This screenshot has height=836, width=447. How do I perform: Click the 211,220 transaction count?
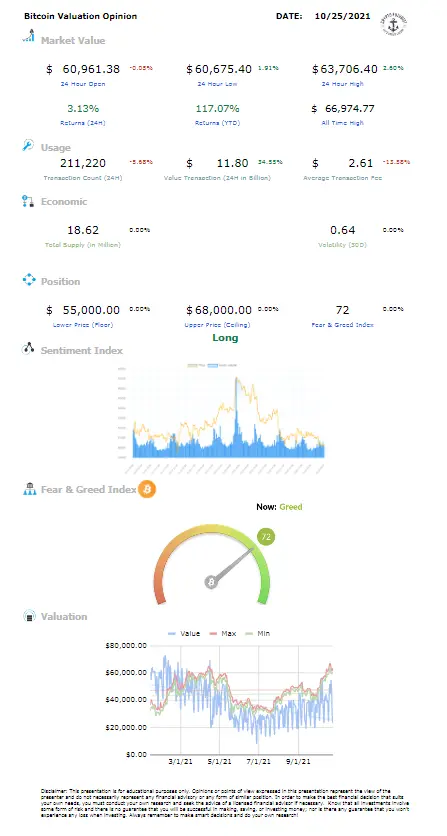point(83,163)
